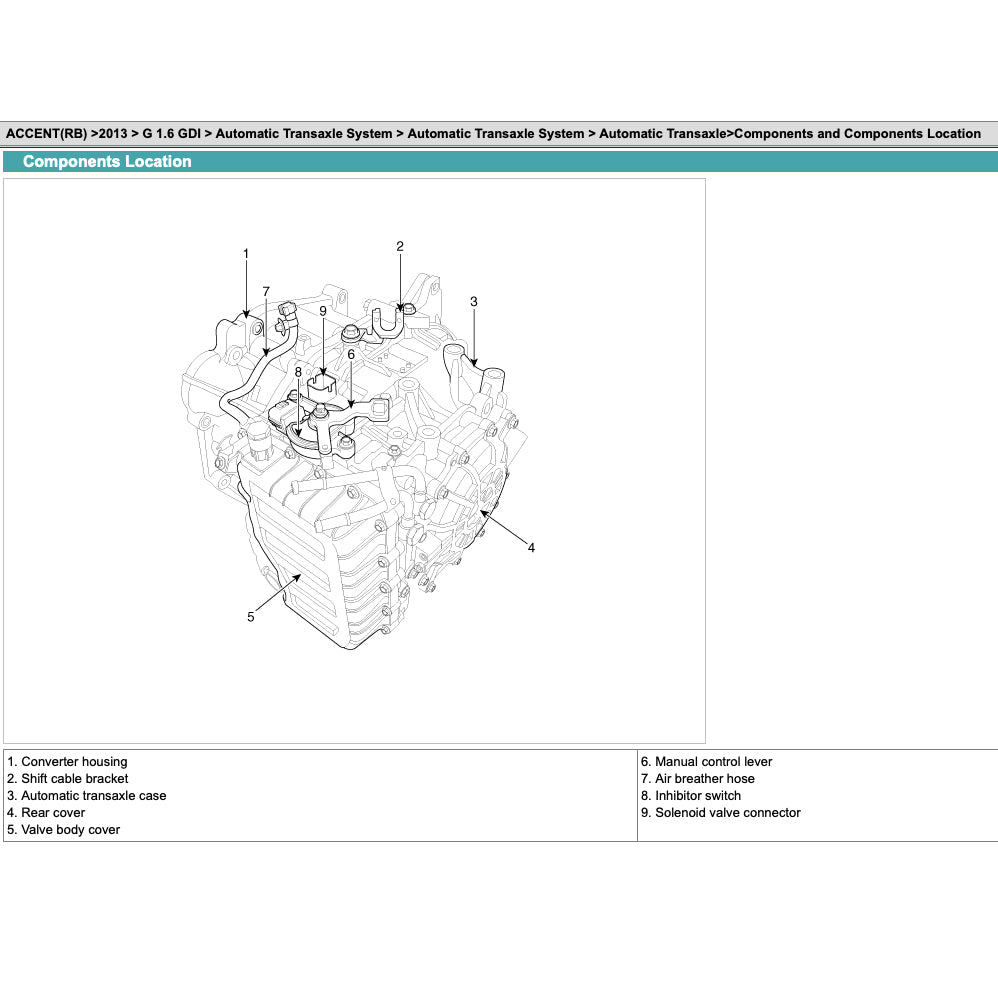998x998 pixels.
Task: Click the 'Air breather hose' legend entry
Action: click(x=704, y=779)
